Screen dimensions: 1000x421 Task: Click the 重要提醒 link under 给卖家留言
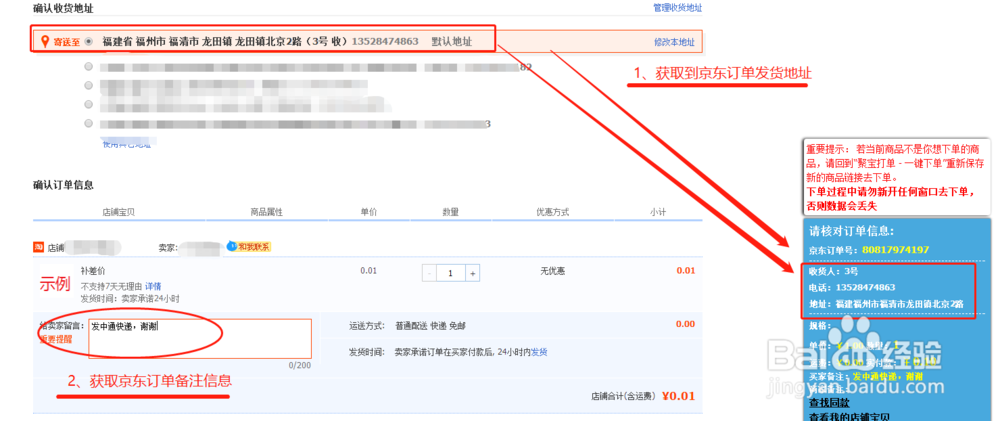(55, 339)
